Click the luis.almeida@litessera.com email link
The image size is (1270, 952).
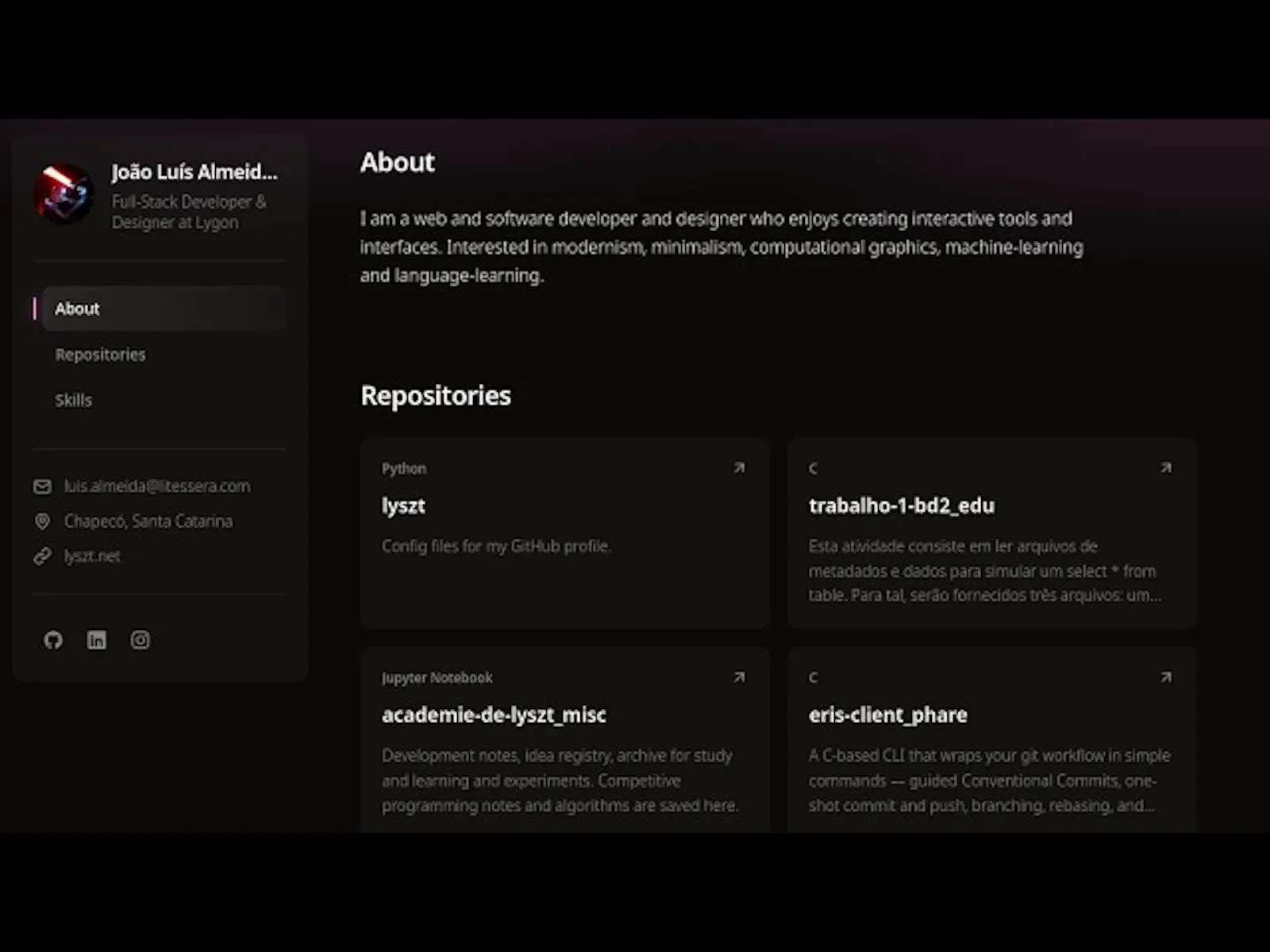click(x=157, y=486)
